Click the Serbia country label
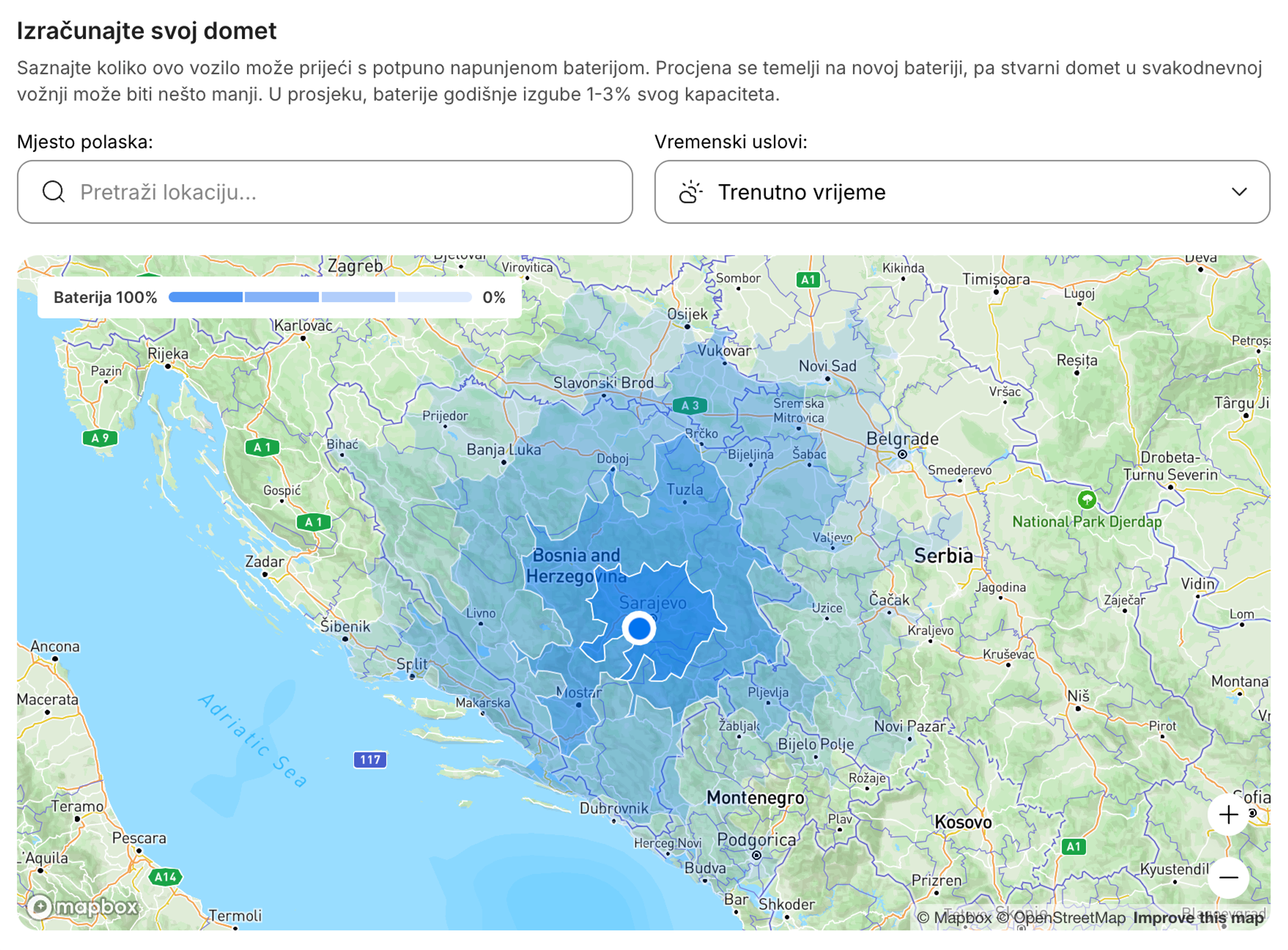The width and height of the screenshot is (1288, 950). coord(943,555)
